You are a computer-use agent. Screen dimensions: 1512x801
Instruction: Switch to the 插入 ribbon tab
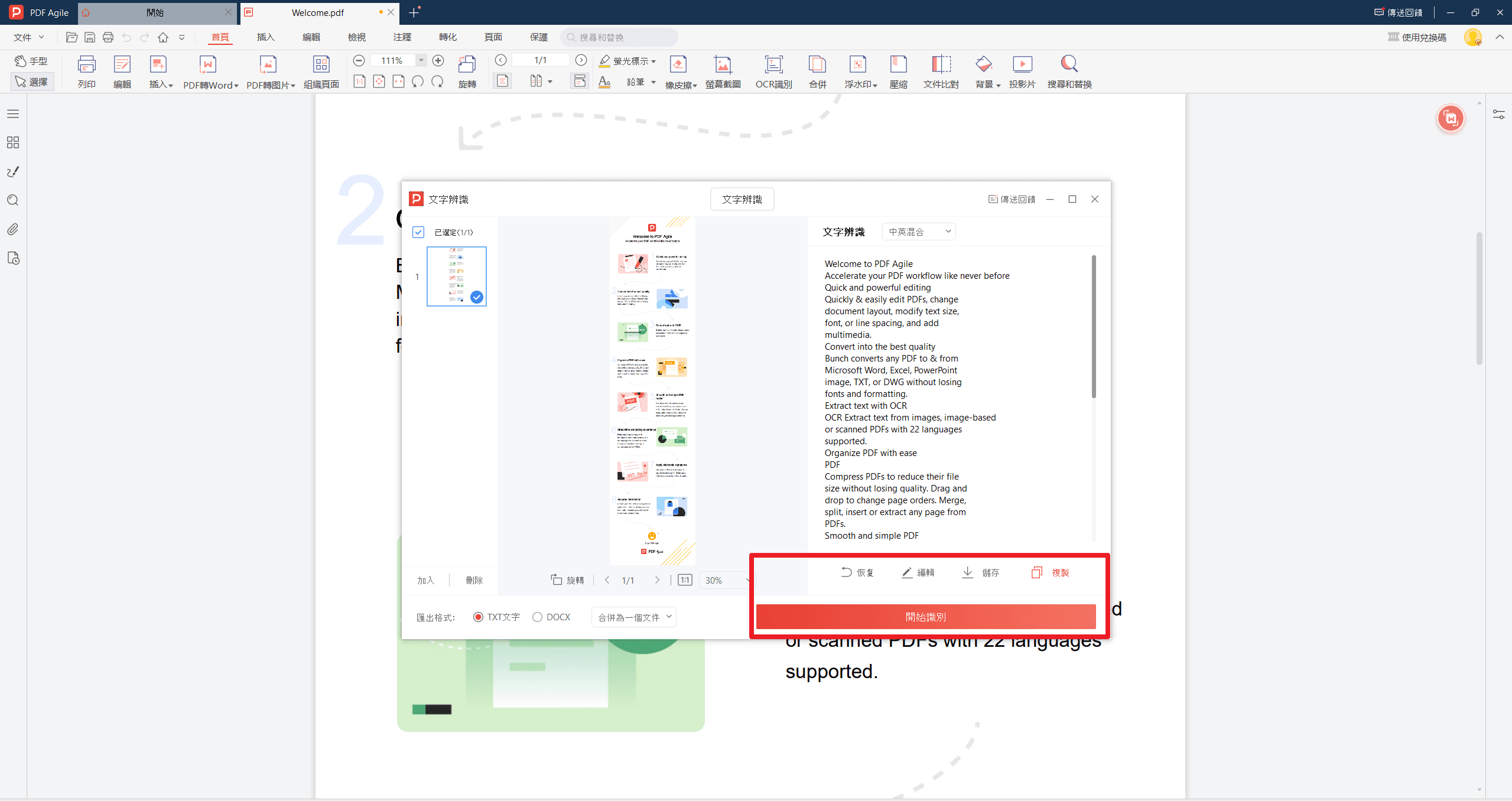click(266, 37)
